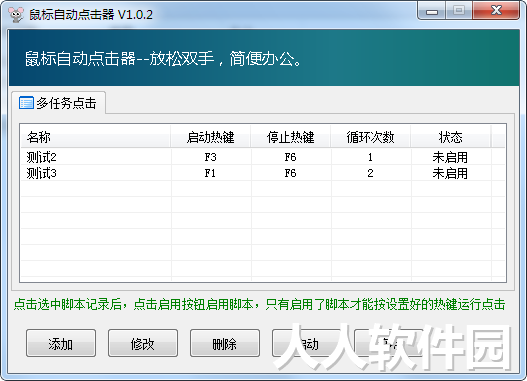Click 未启用 status in 测试3 row
This screenshot has height=381, width=527.
pyautogui.click(x=450, y=173)
